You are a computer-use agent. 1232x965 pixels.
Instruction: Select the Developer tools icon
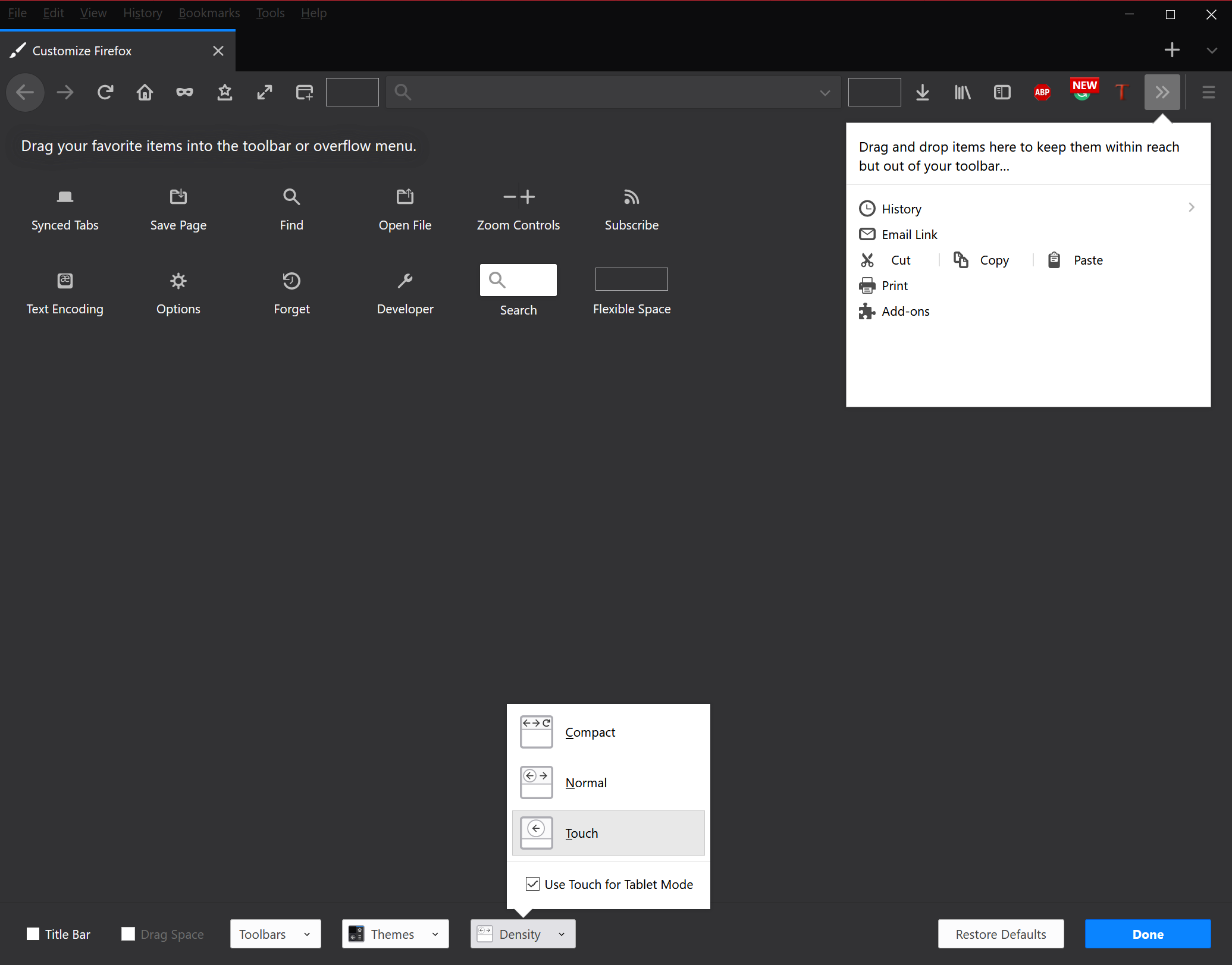[405, 281]
